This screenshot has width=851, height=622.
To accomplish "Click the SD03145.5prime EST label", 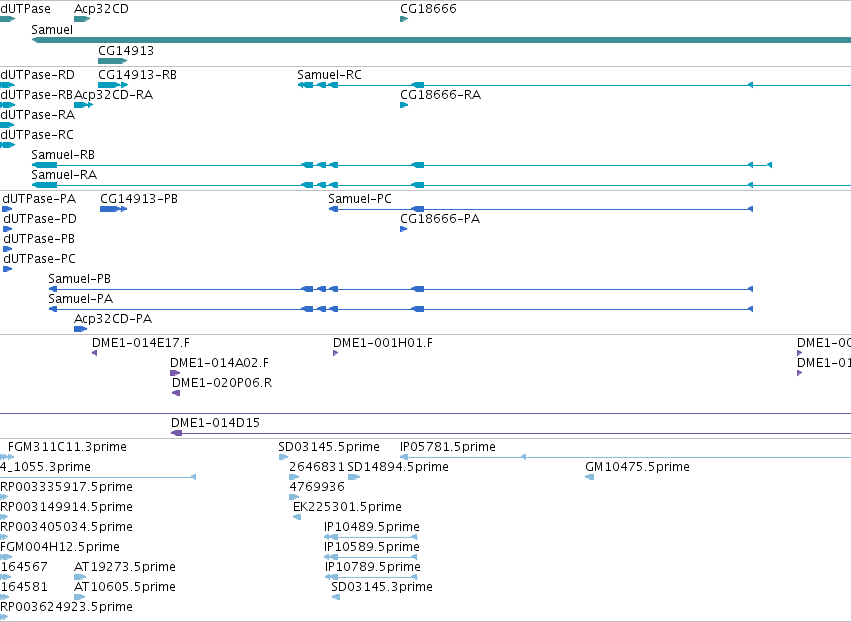I will (x=329, y=447).
